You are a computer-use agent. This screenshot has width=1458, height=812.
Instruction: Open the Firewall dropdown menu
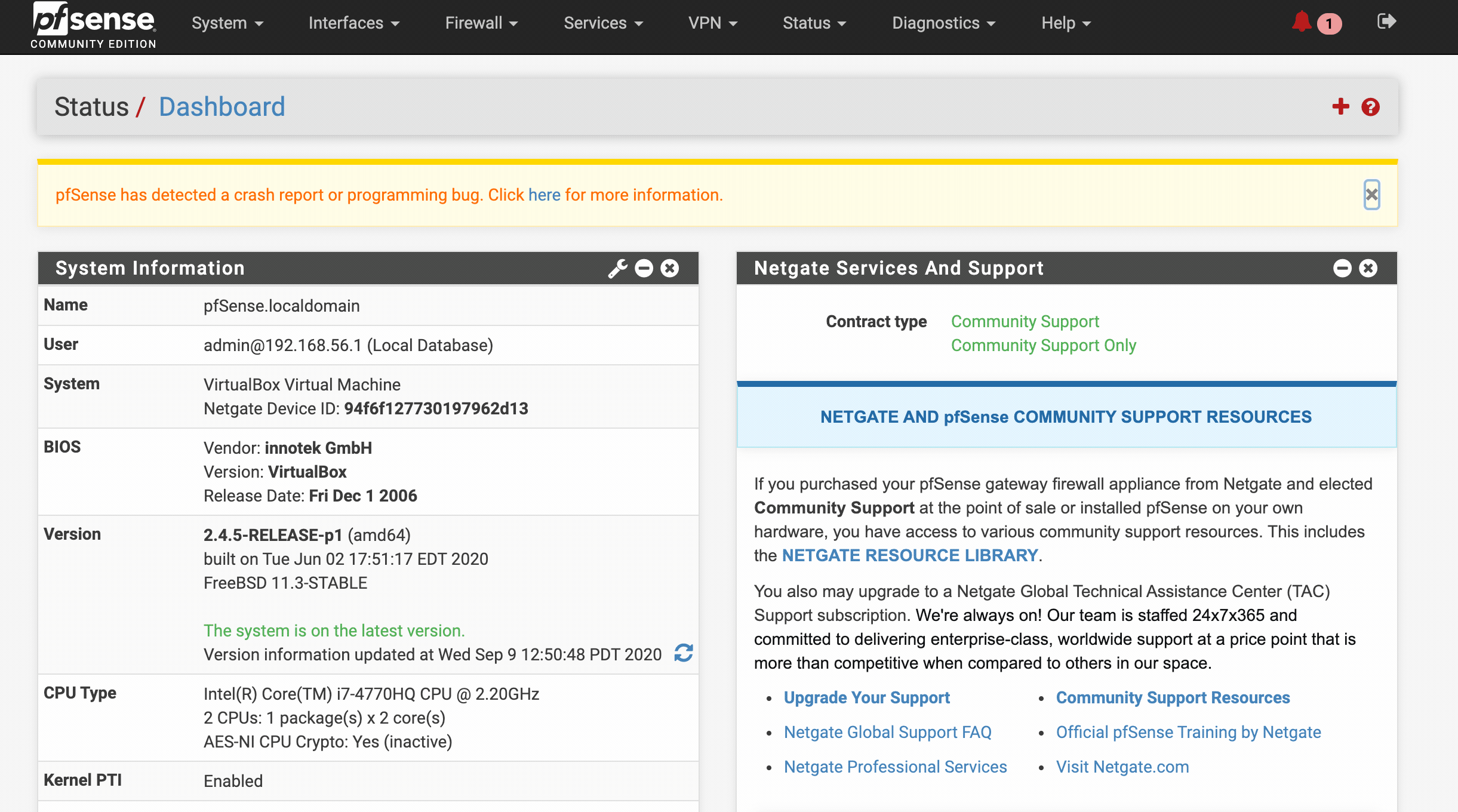coord(481,23)
